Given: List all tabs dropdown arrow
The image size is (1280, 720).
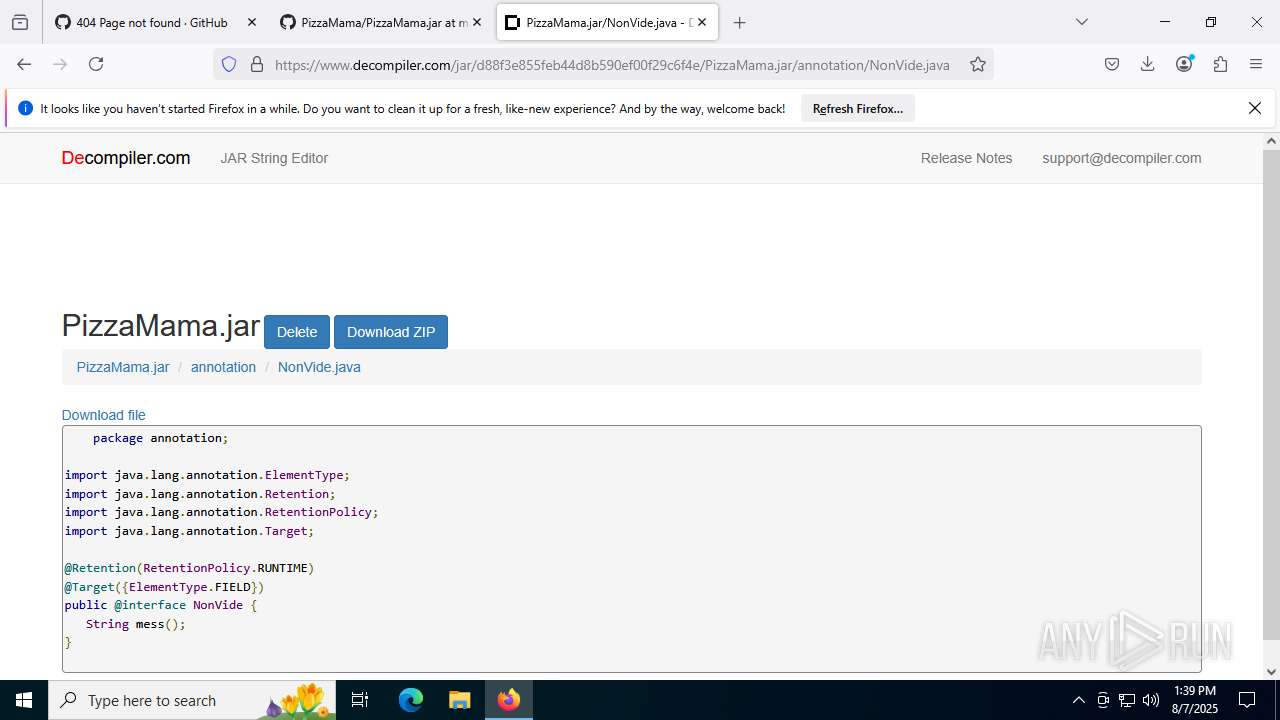Looking at the screenshot, I should tap(1082, 22).
